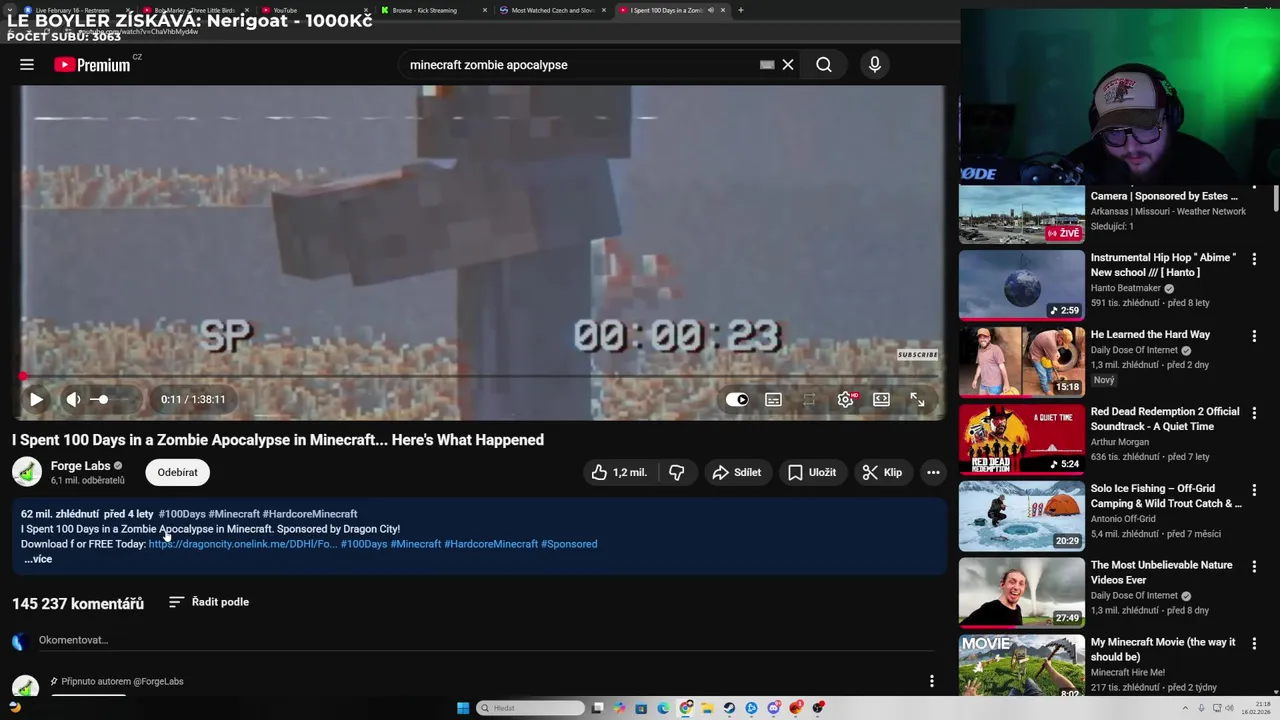Share the video via Sdílet
1280x720 pixels.
click(x=736, y=472)
